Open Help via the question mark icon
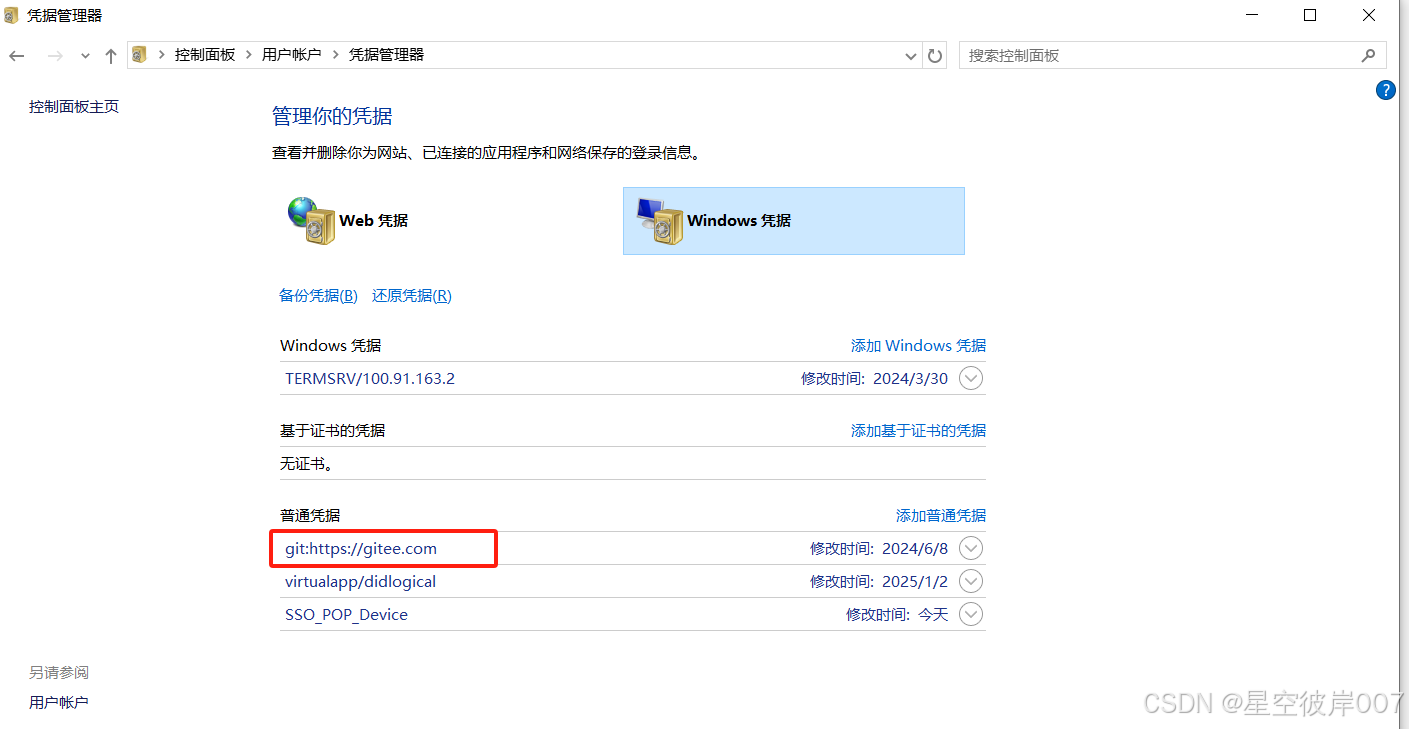Viewport: 1409px width, 729px height. 1385,90
